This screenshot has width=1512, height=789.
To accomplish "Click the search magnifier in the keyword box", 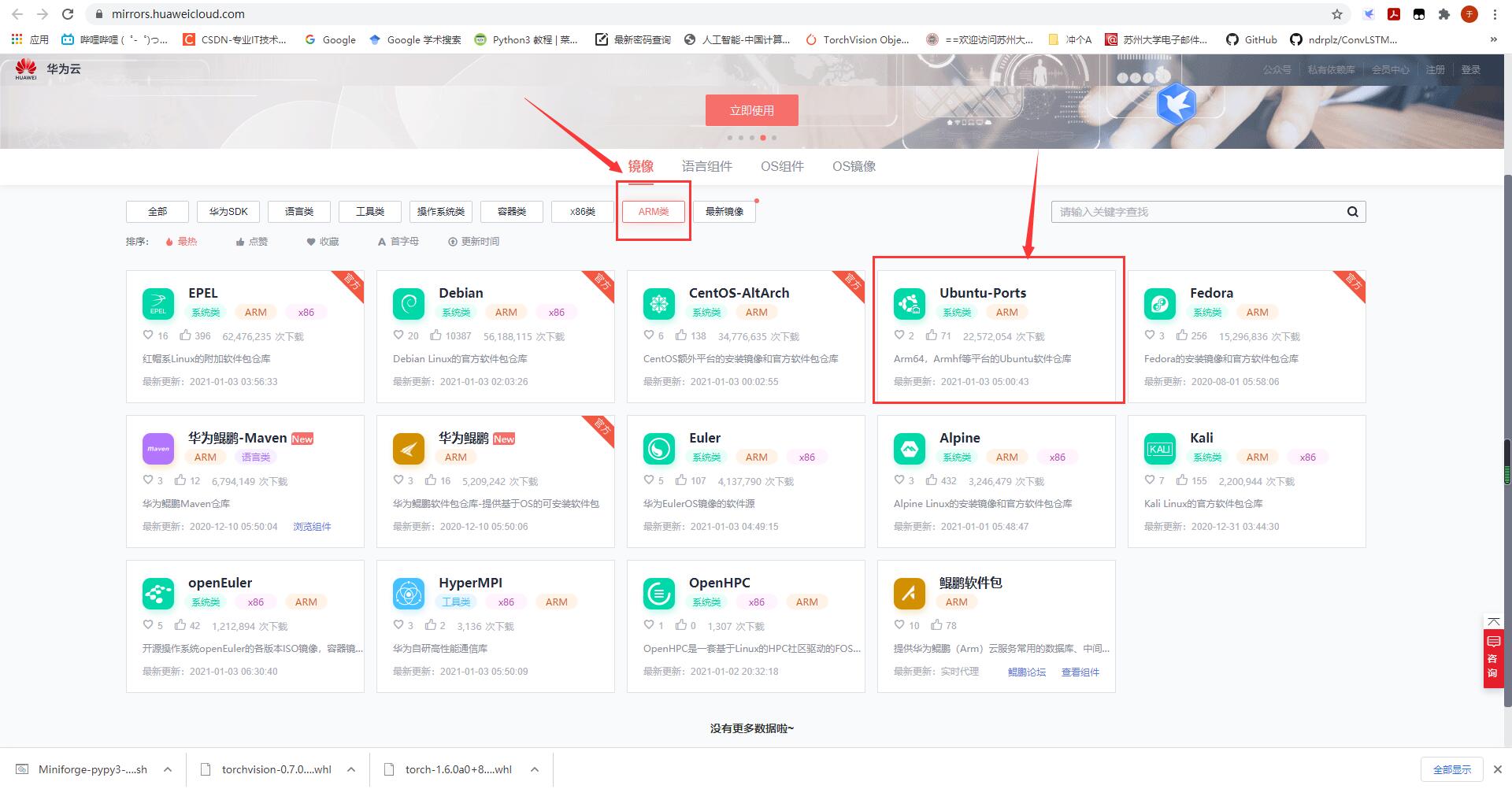I will [1352, 211].
